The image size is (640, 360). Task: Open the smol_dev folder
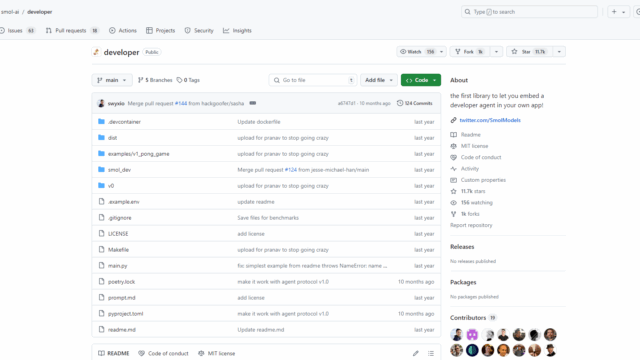pos(119,170)
